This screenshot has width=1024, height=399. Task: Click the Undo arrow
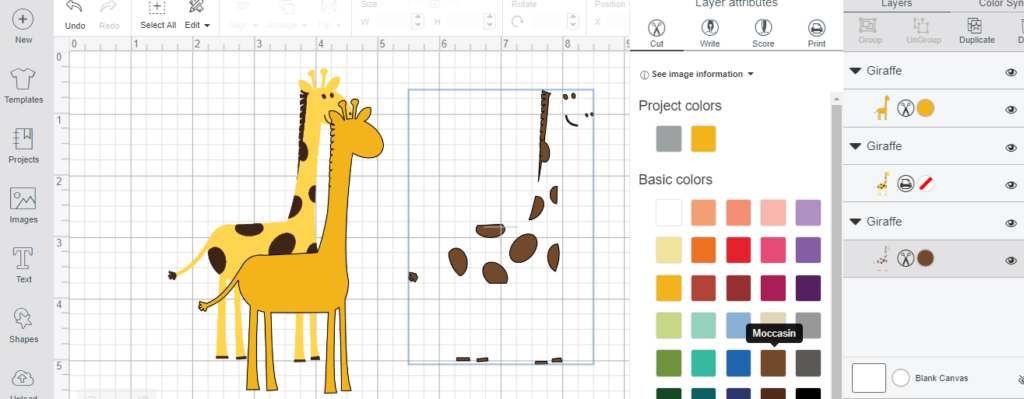point(75,15)
